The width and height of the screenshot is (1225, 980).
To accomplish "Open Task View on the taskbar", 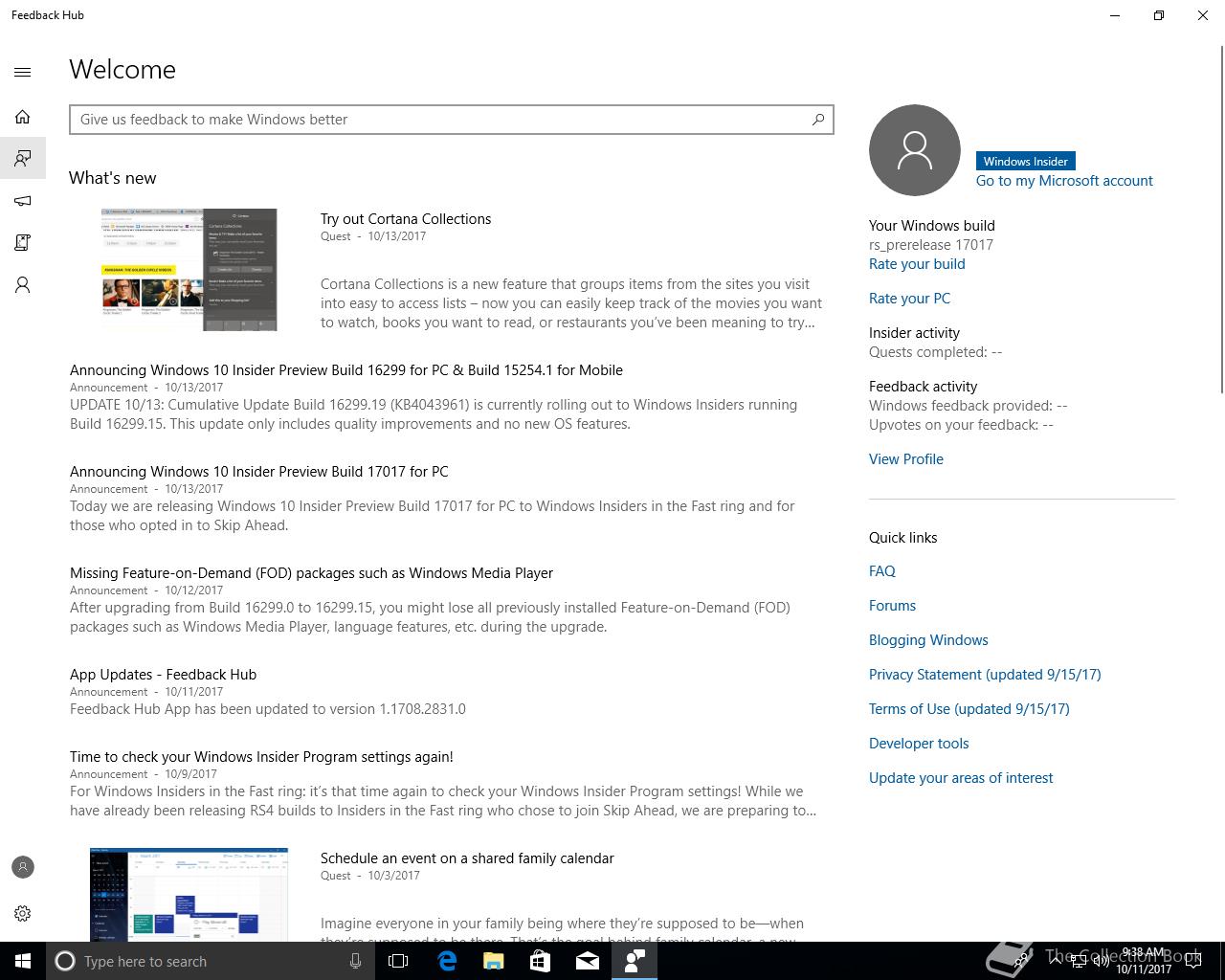I will coord(398,961).
